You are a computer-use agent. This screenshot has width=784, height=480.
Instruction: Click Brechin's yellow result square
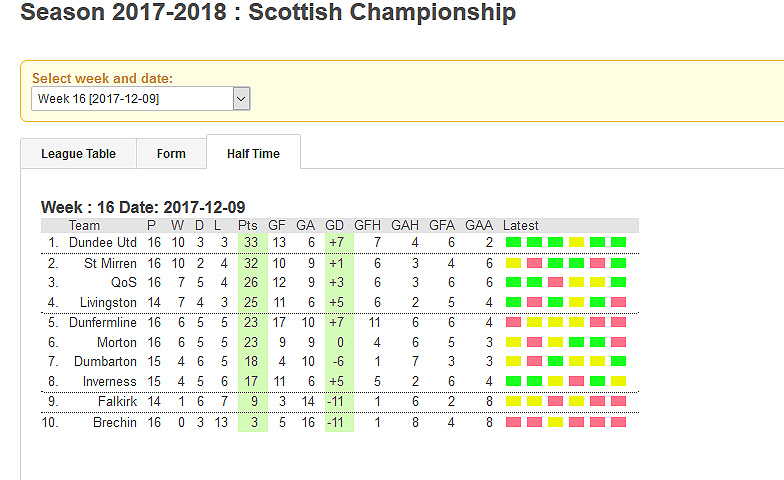(x=556, y=422)
